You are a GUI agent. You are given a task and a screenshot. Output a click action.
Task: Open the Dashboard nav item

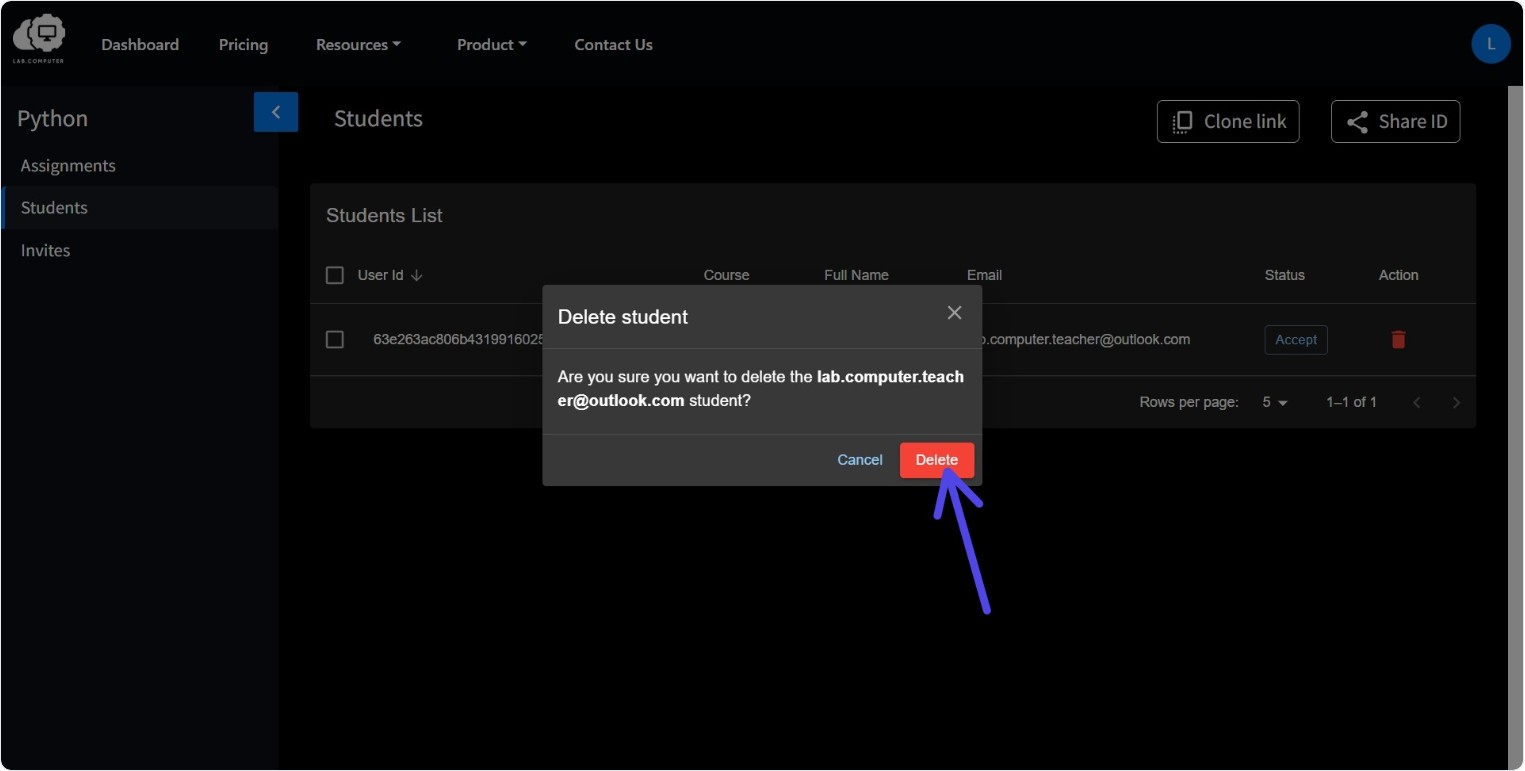(x=140, y=44)
